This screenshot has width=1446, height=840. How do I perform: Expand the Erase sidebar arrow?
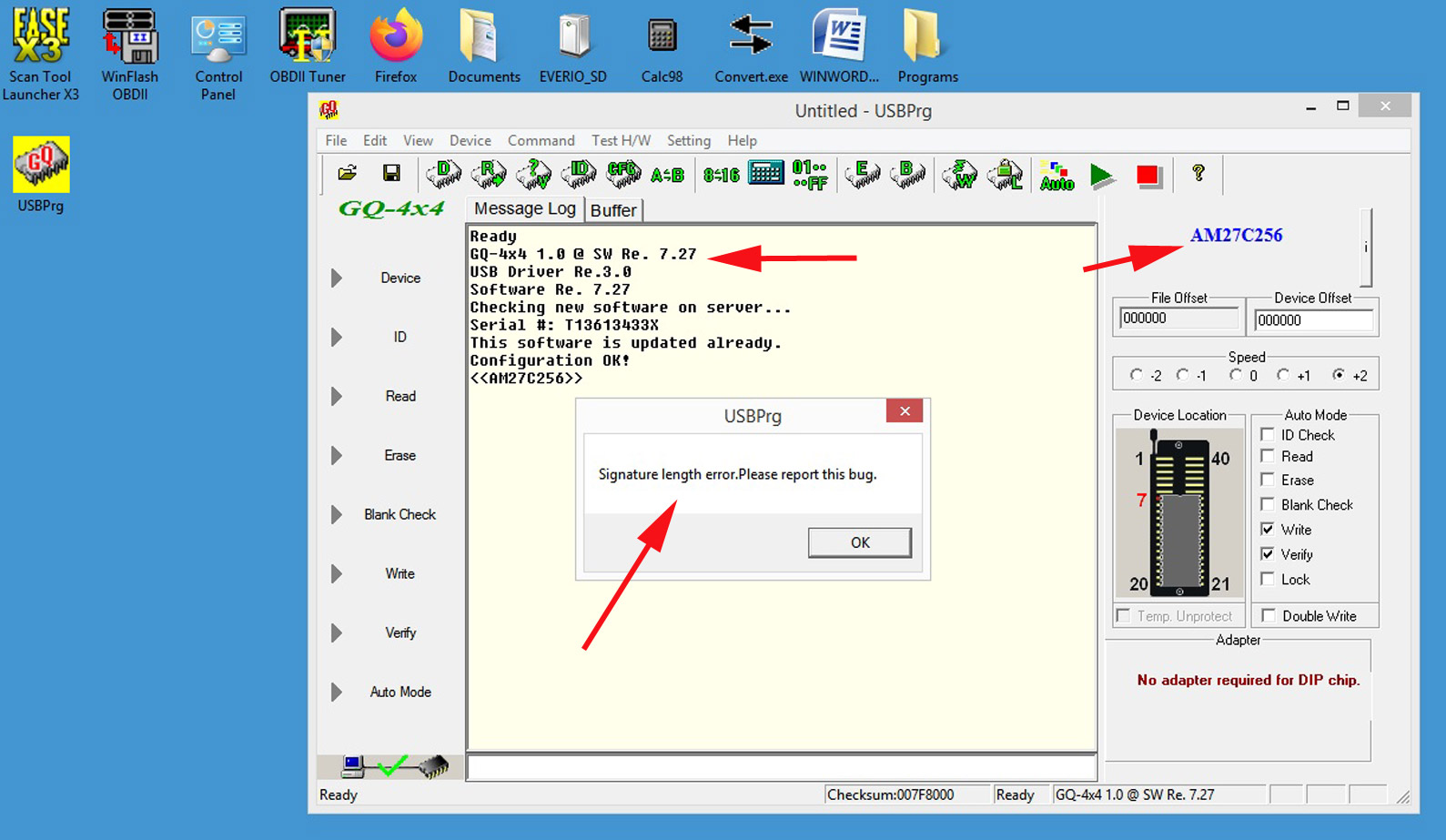point(337,455)
